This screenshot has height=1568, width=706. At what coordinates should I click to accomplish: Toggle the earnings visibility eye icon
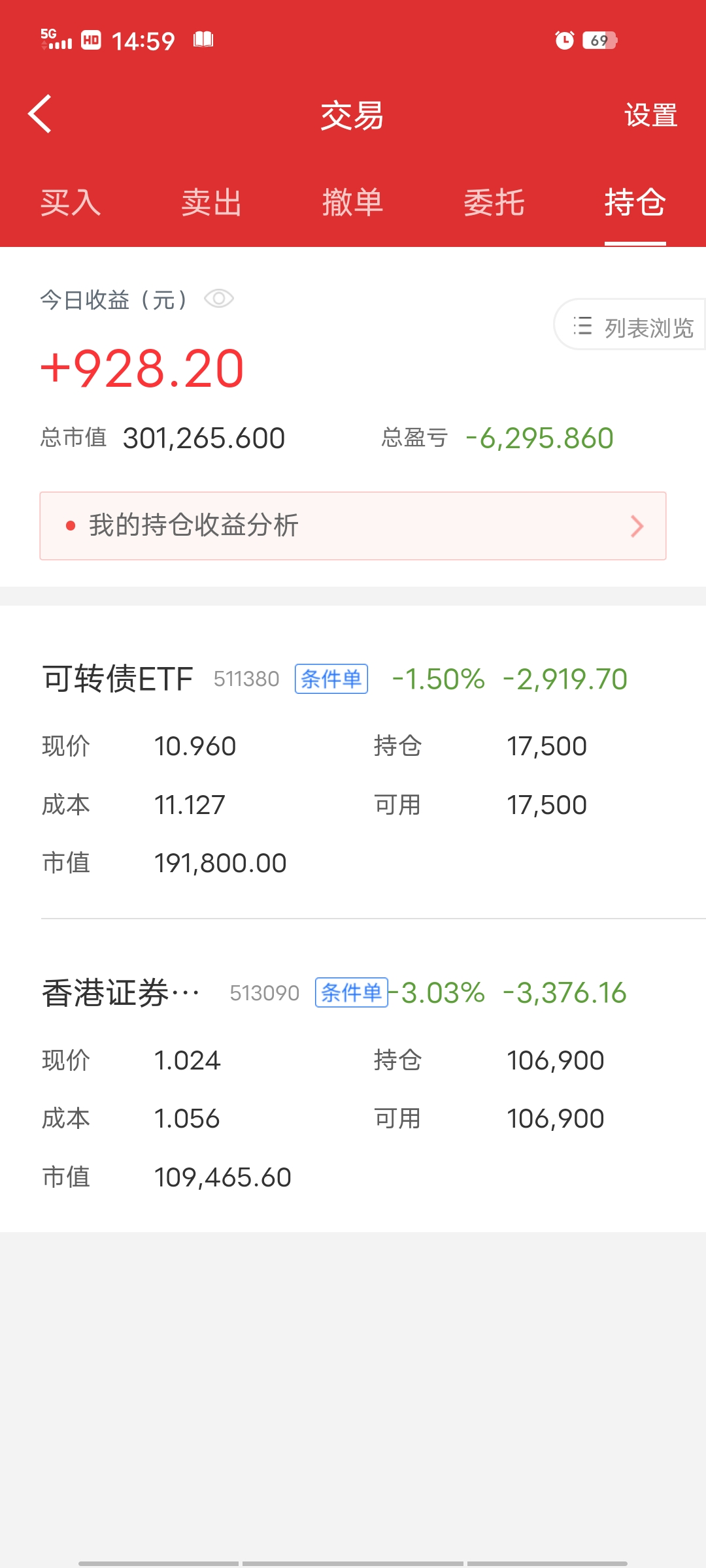(218, 299)
